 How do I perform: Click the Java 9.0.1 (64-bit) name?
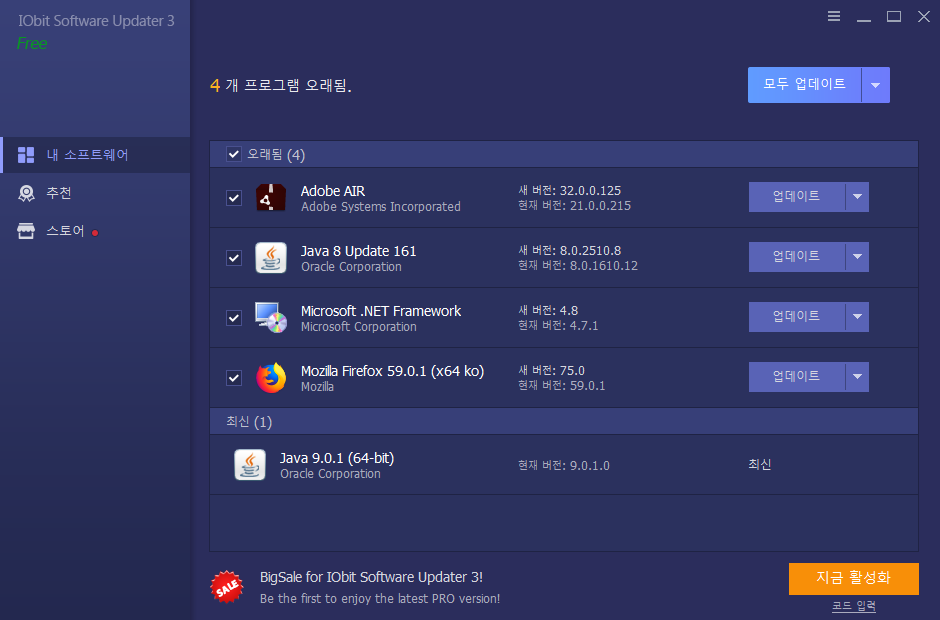coord(337,458)
